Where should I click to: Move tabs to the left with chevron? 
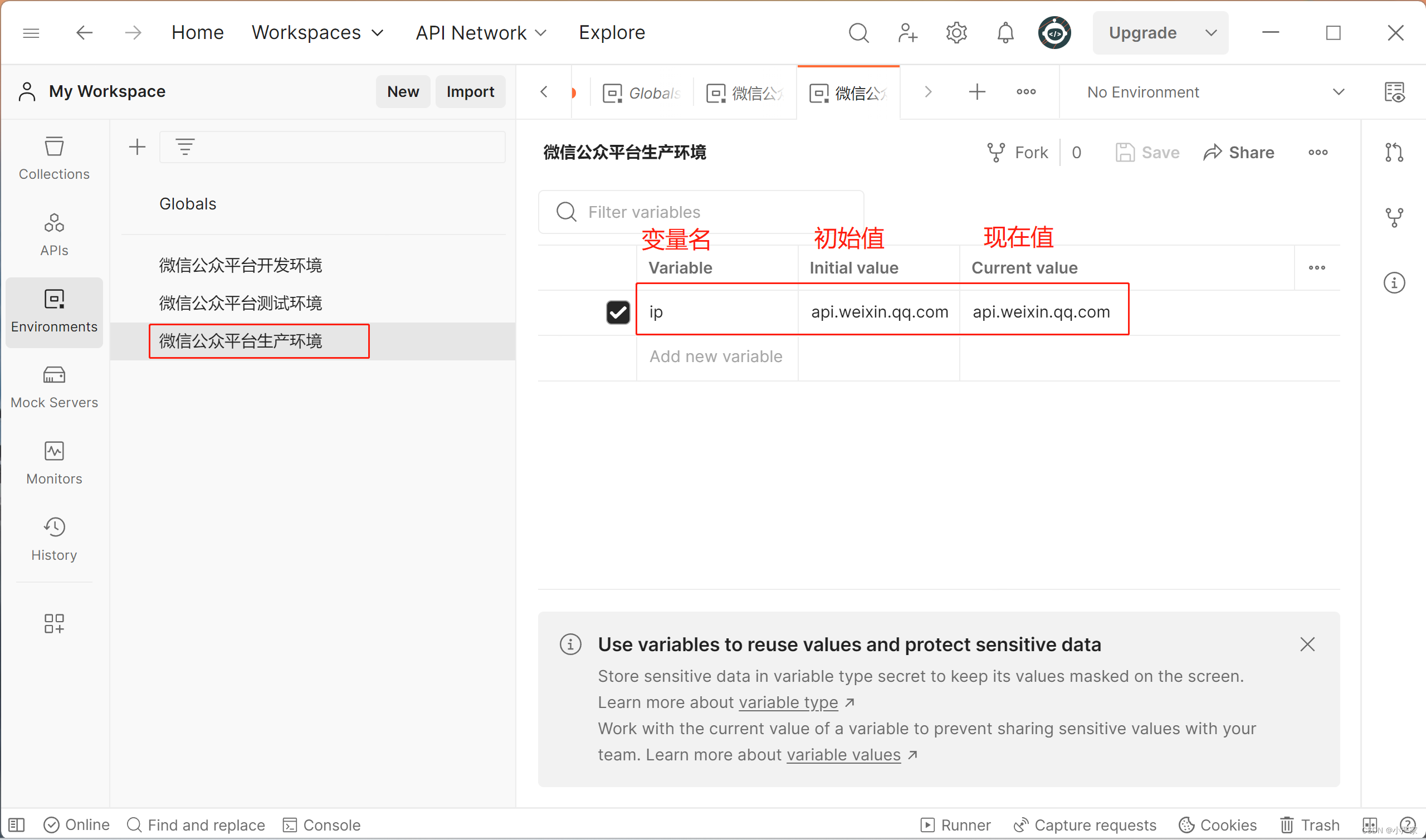[544, 92]
